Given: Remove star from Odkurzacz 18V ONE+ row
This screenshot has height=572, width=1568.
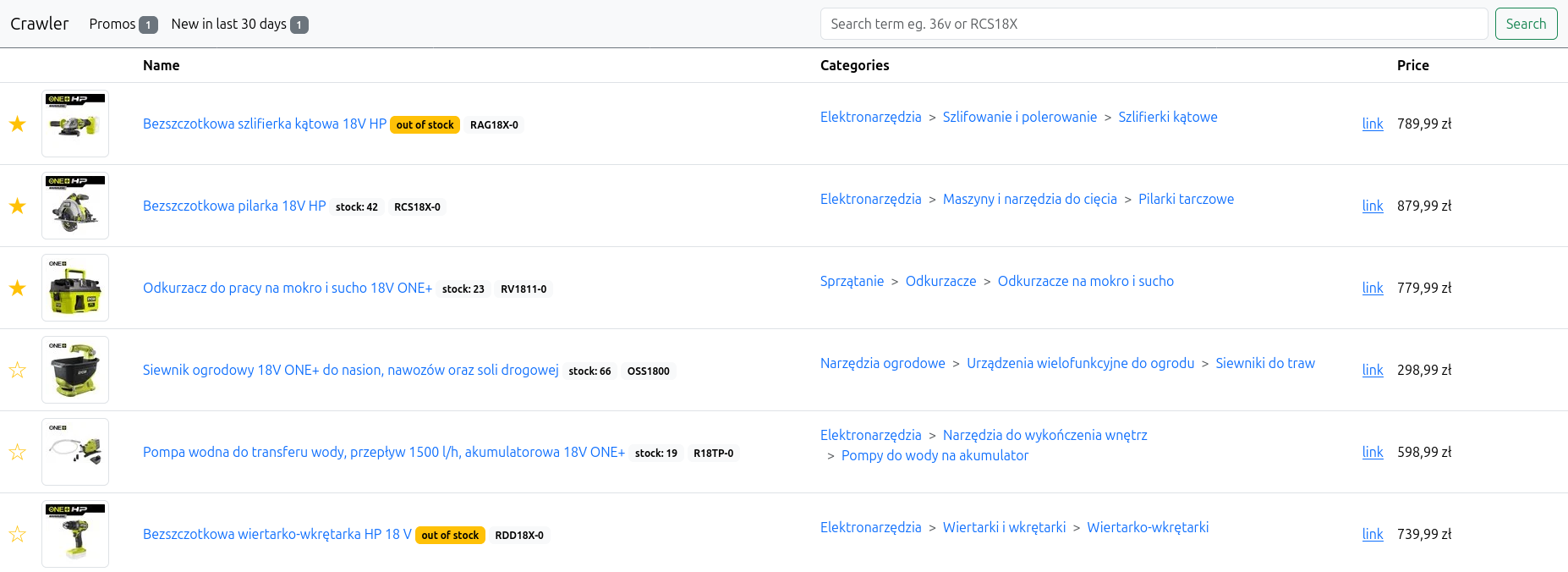Looking at the screenshot, I should (17, 289).
